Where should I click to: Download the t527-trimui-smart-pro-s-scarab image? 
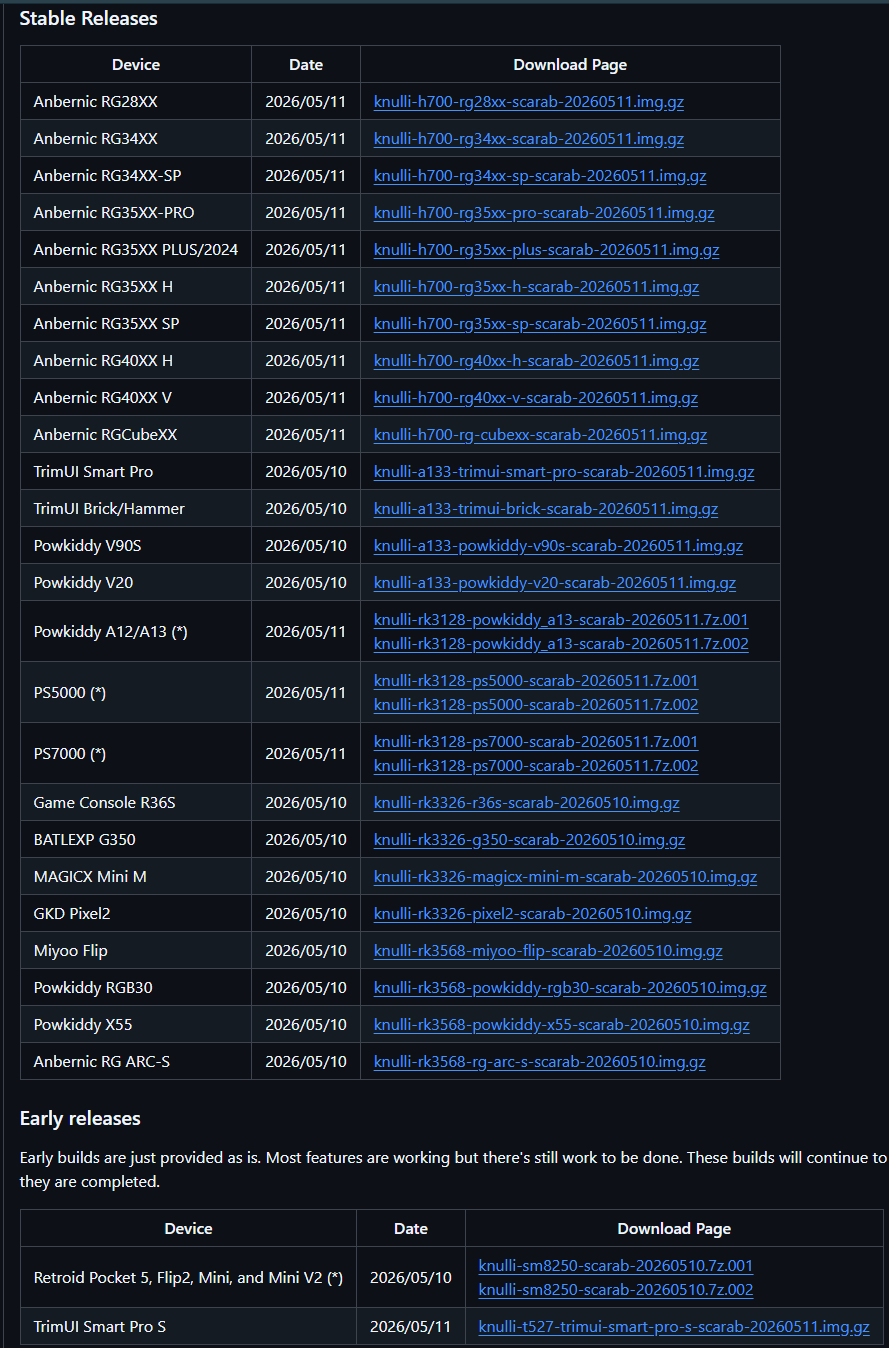coord(674,1326)
